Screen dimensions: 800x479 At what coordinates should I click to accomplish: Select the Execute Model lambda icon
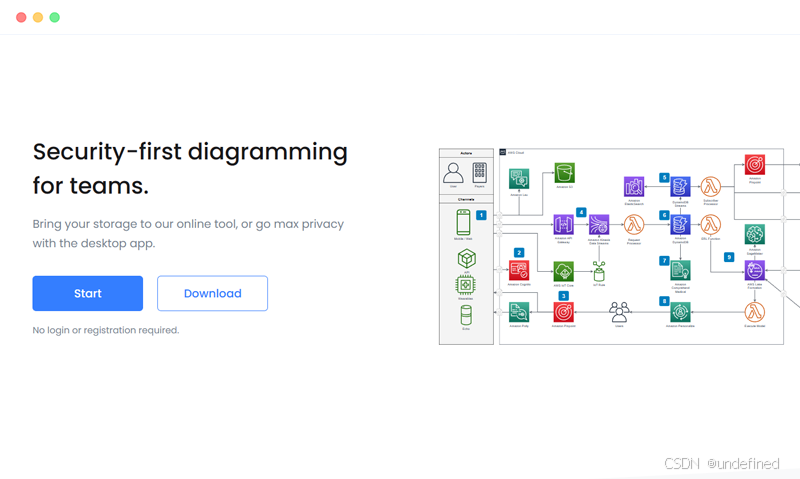(x=755, y=312)
